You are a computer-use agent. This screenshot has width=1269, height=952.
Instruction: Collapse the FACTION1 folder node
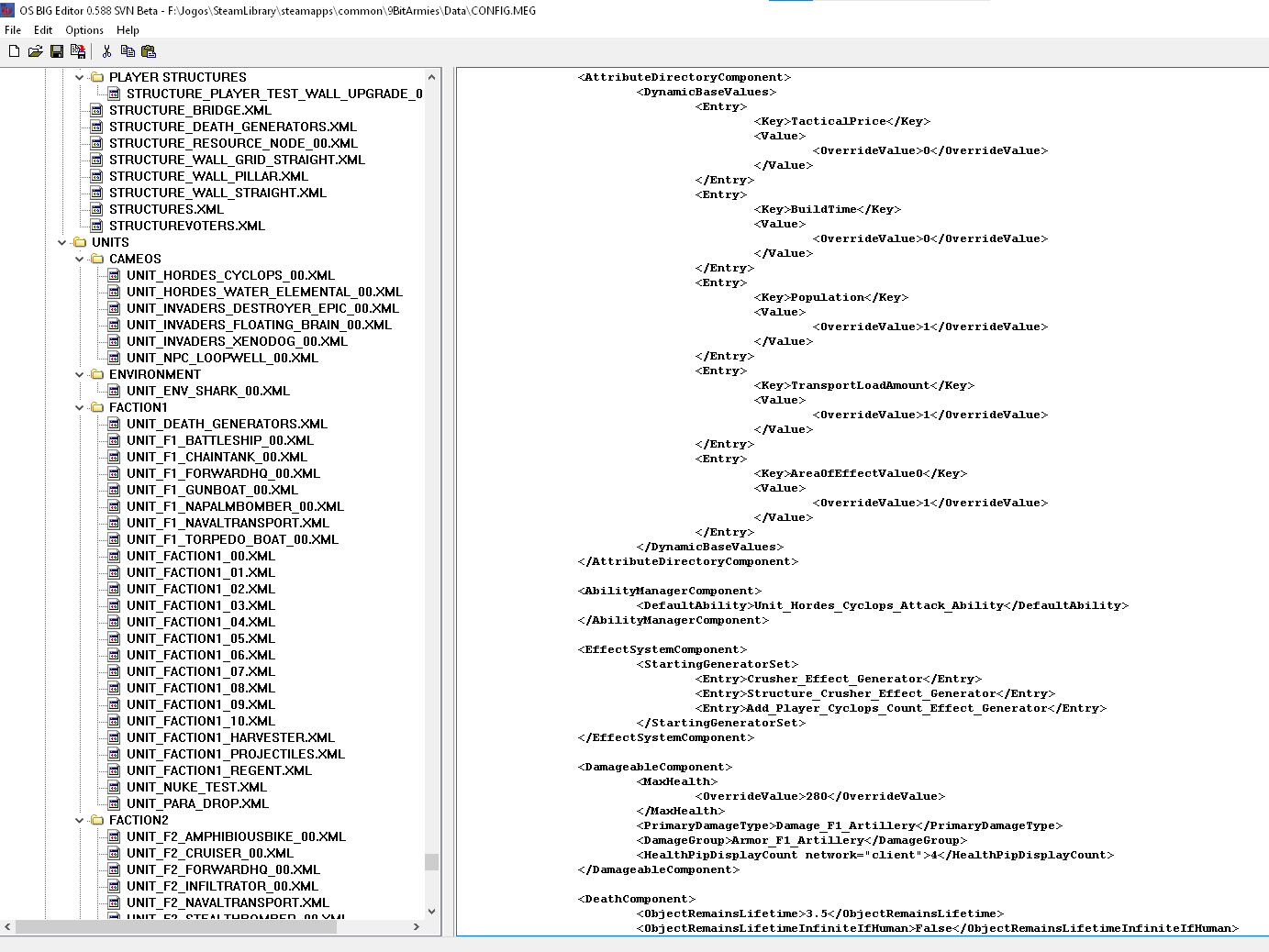[80, 407]
